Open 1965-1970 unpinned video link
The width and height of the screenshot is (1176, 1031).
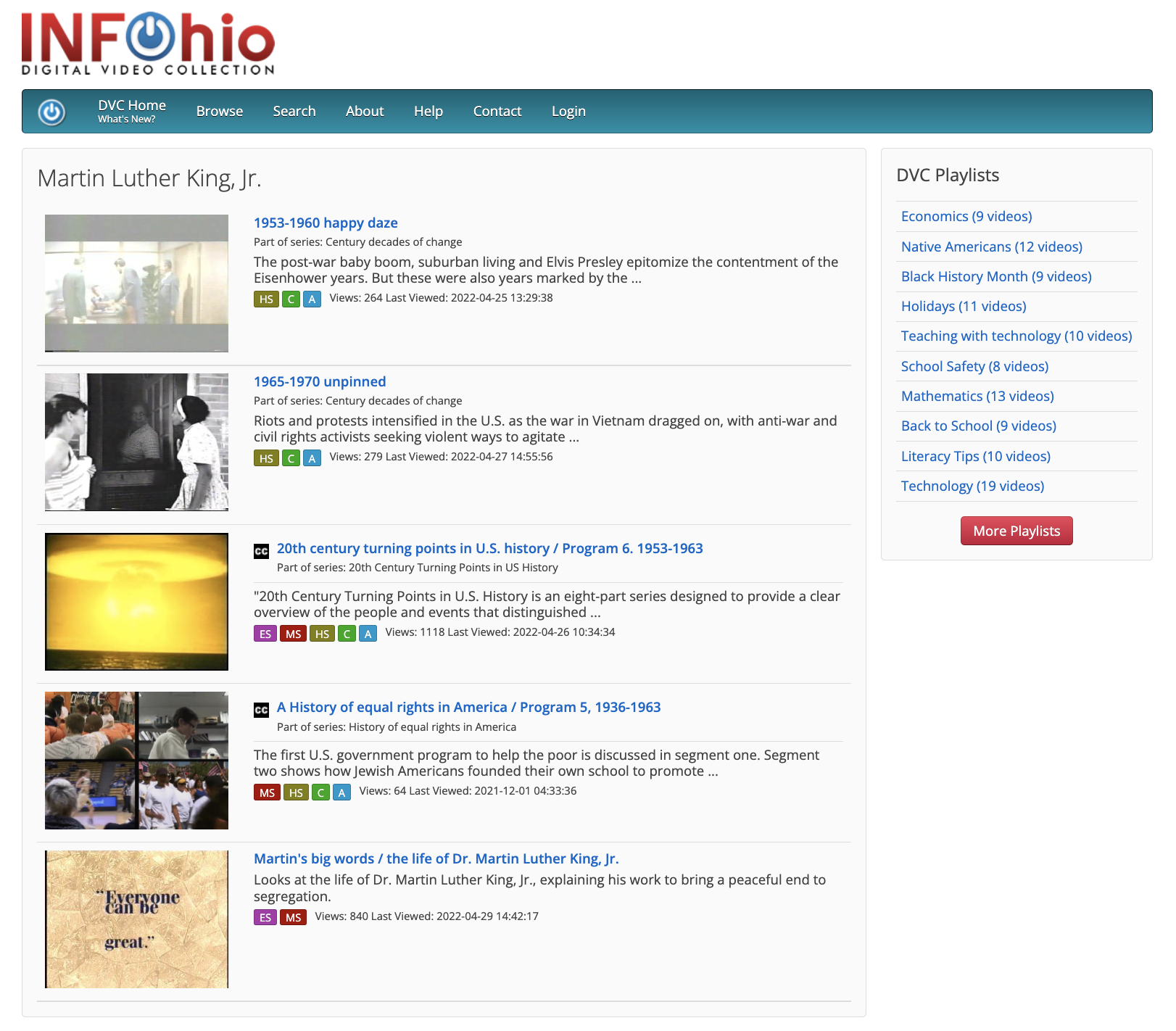320,381
